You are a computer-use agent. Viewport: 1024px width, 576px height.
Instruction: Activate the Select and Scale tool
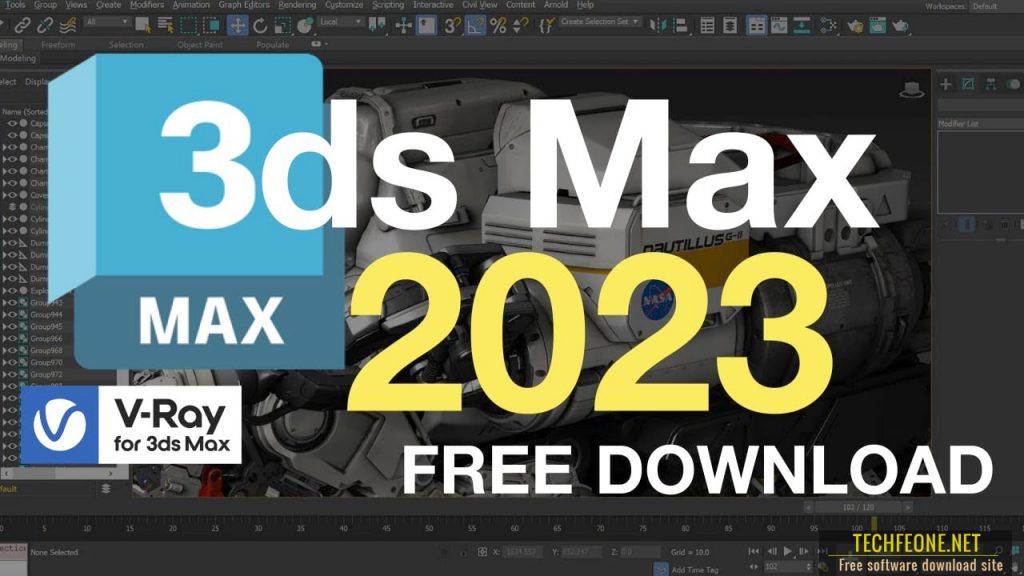tap(282, 25)
